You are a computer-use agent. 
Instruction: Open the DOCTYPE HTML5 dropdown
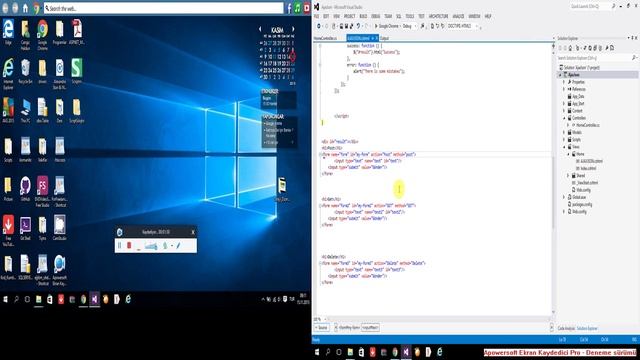pos(462,26)
